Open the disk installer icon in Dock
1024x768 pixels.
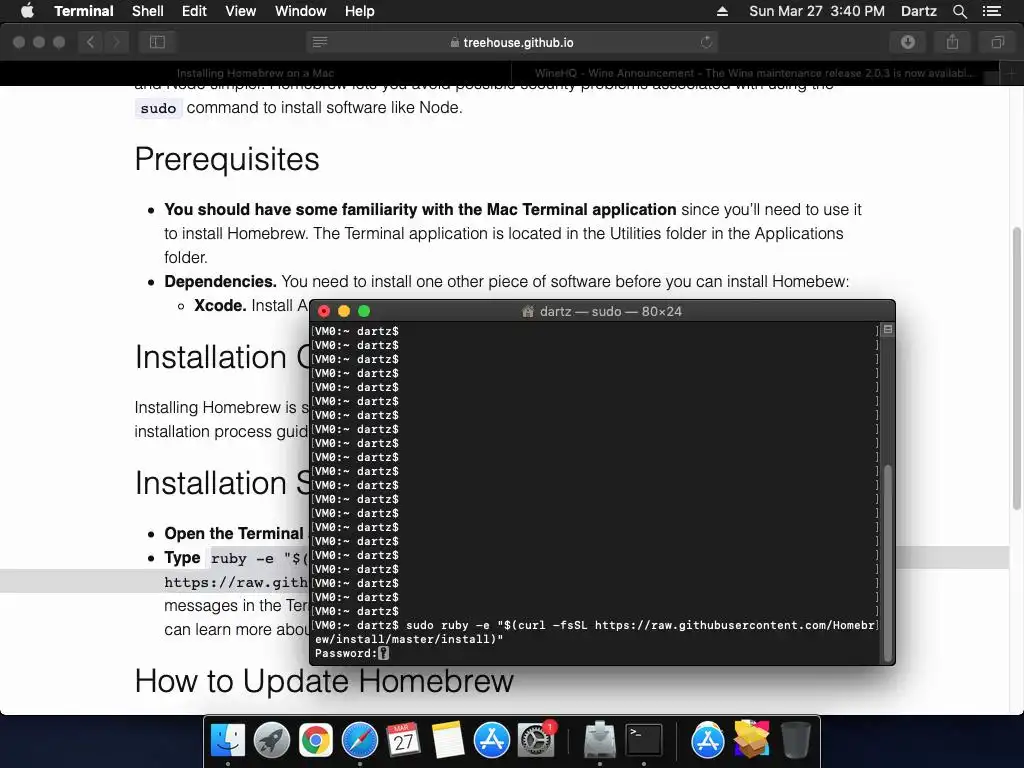tap(599, 741)
